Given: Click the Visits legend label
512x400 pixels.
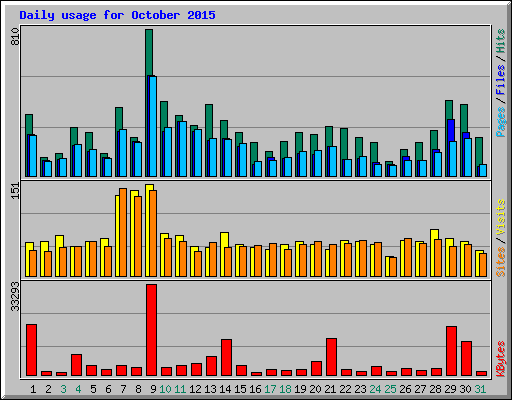Looking at the screenshot, I should click(x=501, y=217).
